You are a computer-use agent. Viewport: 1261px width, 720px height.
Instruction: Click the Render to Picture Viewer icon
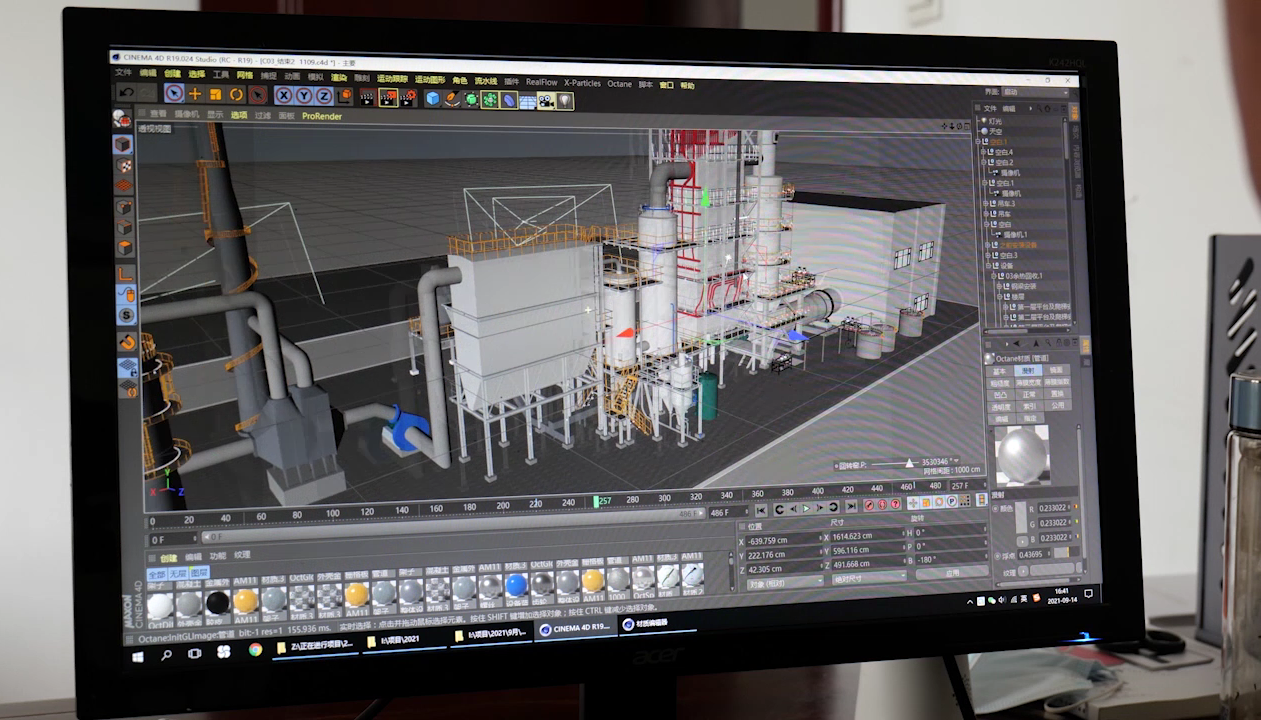(388, 97)
